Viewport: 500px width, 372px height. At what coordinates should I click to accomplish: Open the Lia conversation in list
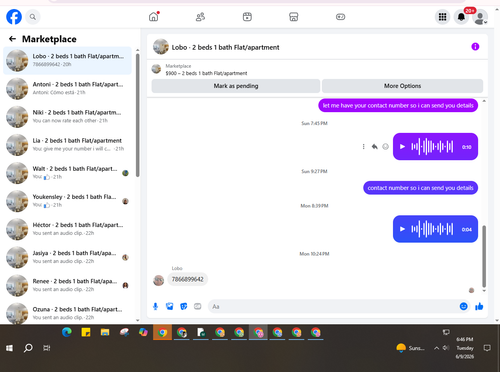point(67,145)
